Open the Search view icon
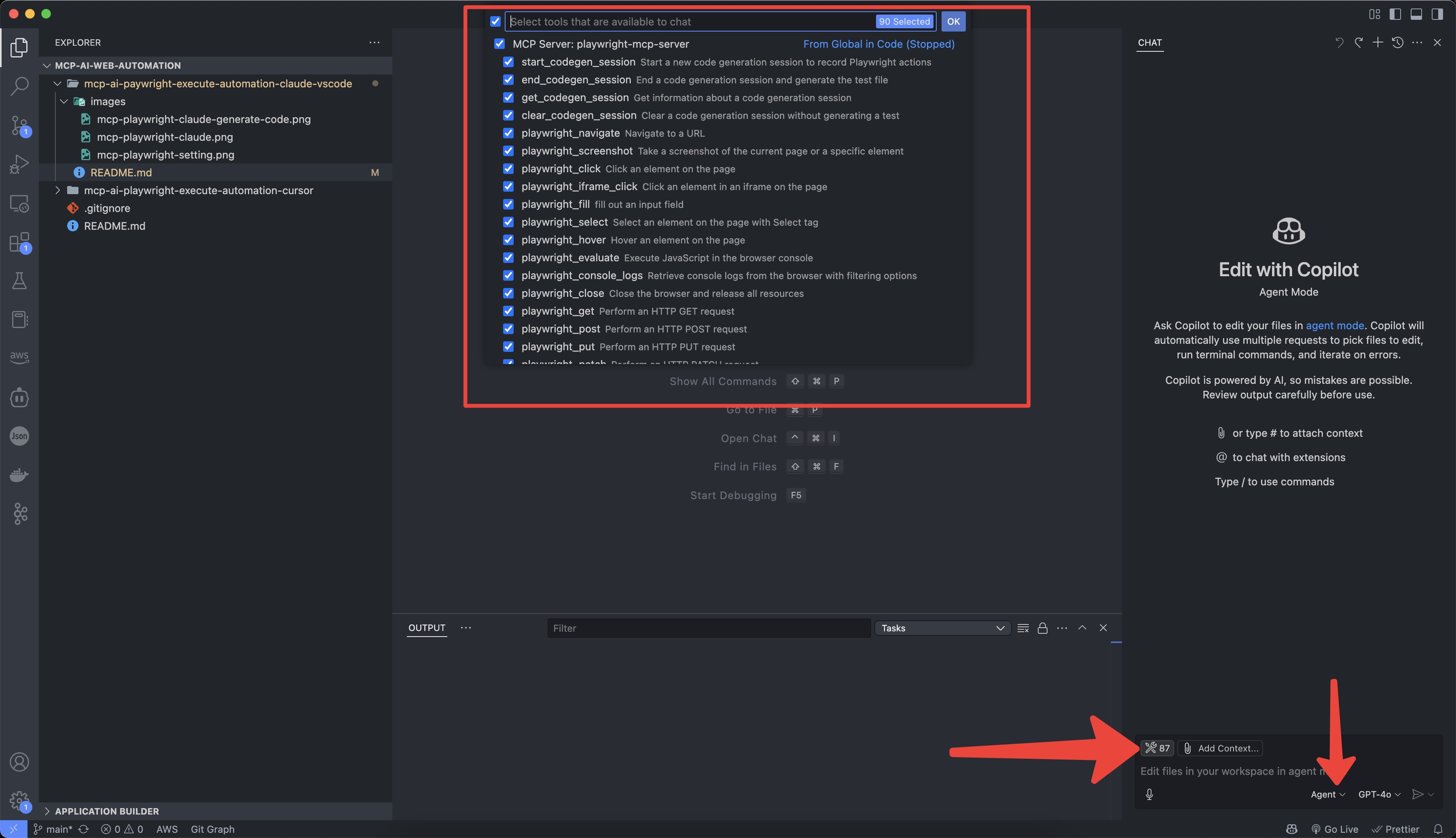Screen dimensions: 1456x838 [x=19, y=87]
